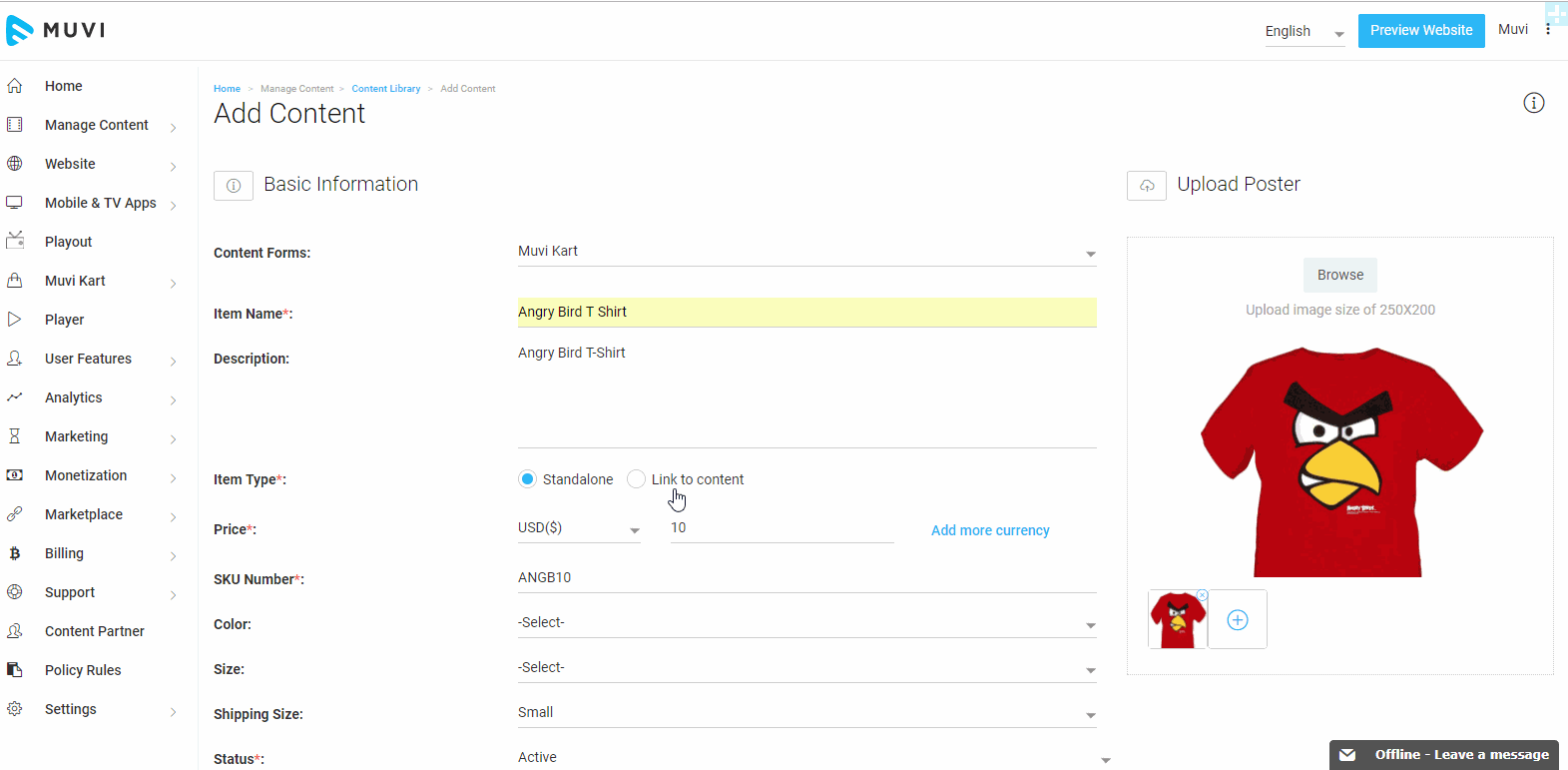This screenshot has width=1568, height=770.
Task: Click the Website globe icon
Action: 15,164
